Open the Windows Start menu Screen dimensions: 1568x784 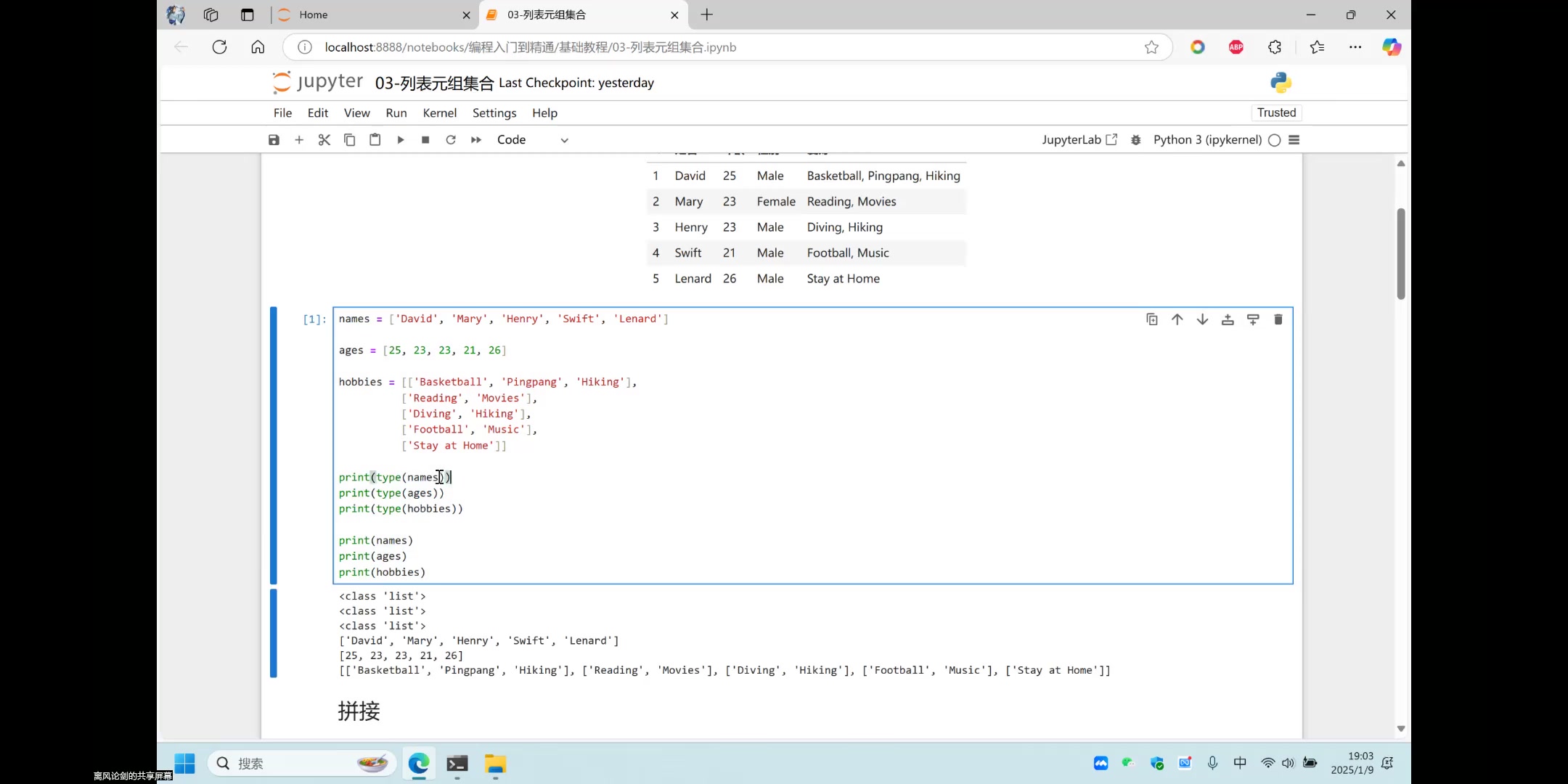184,764
